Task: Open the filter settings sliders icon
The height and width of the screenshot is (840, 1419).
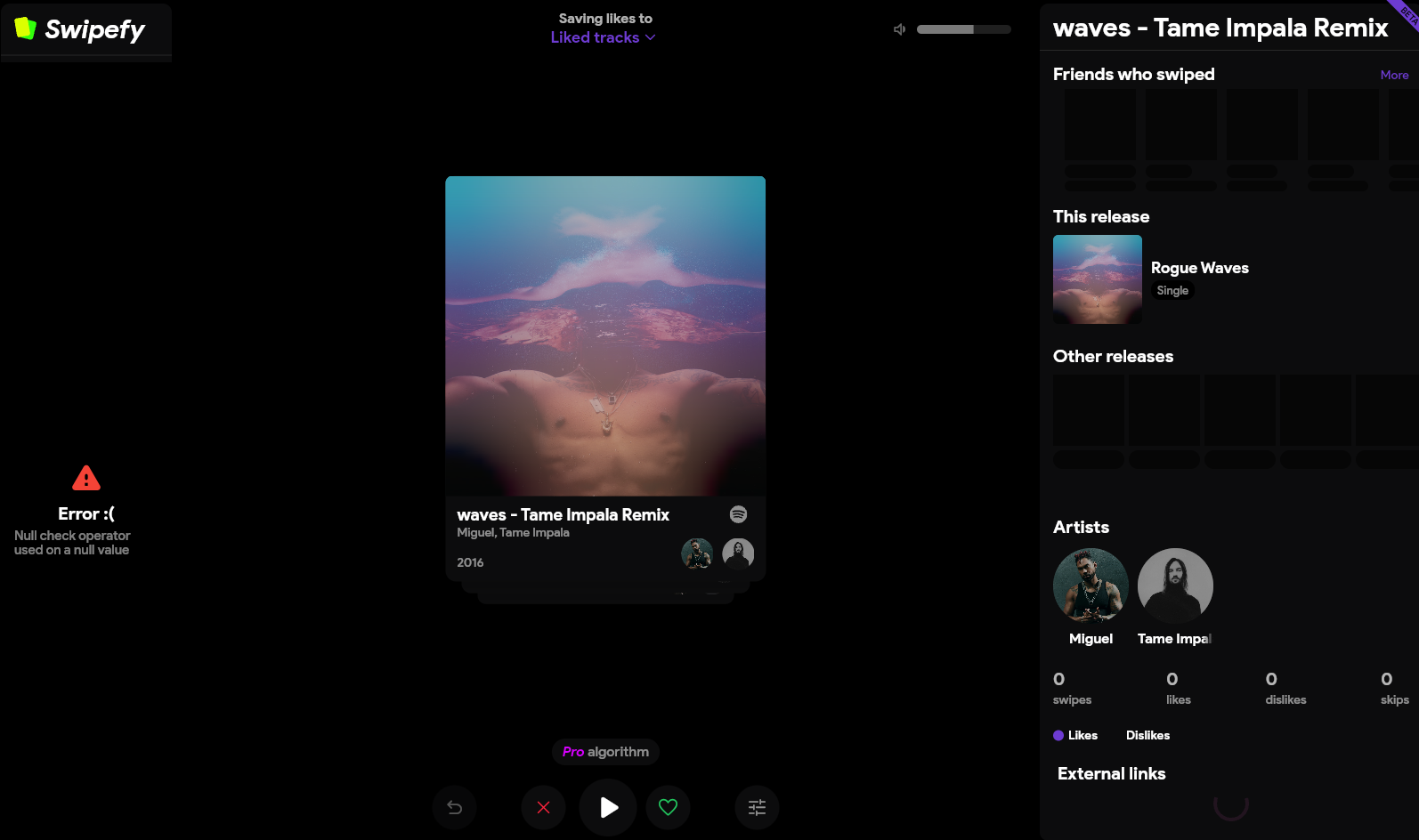Action: pos(757,807)
